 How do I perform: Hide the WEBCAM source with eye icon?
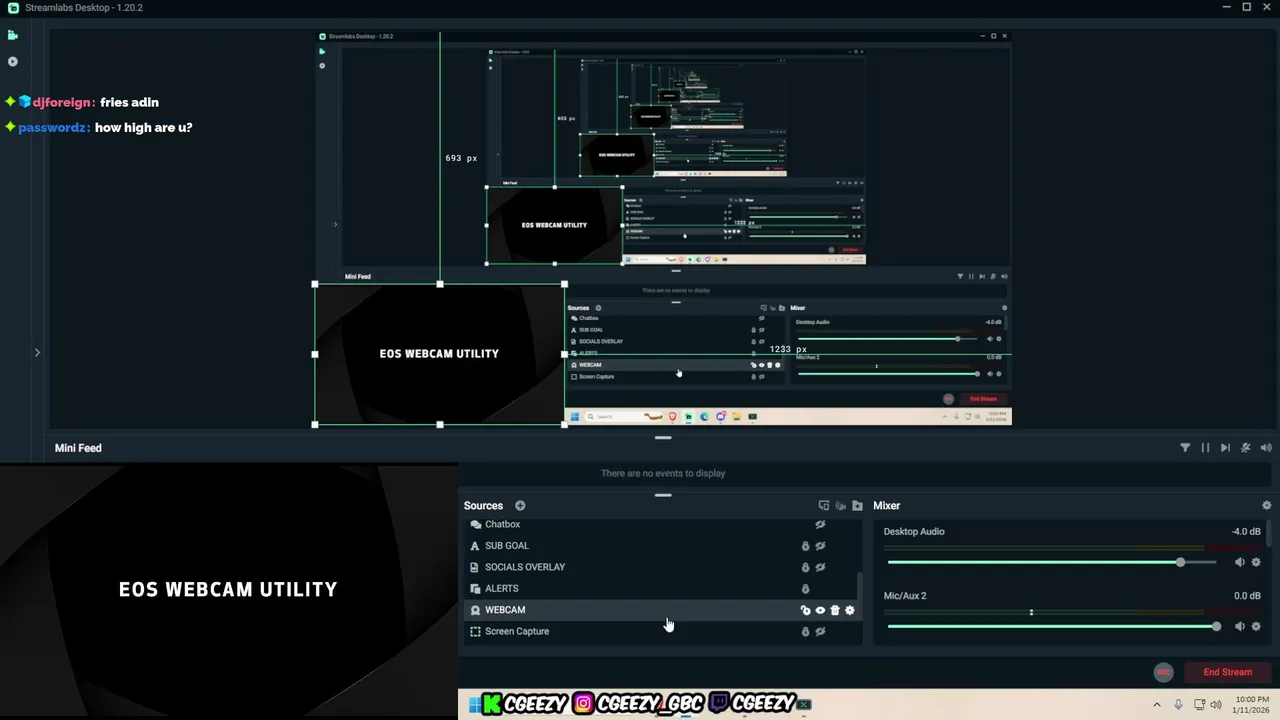pos(820,610)
